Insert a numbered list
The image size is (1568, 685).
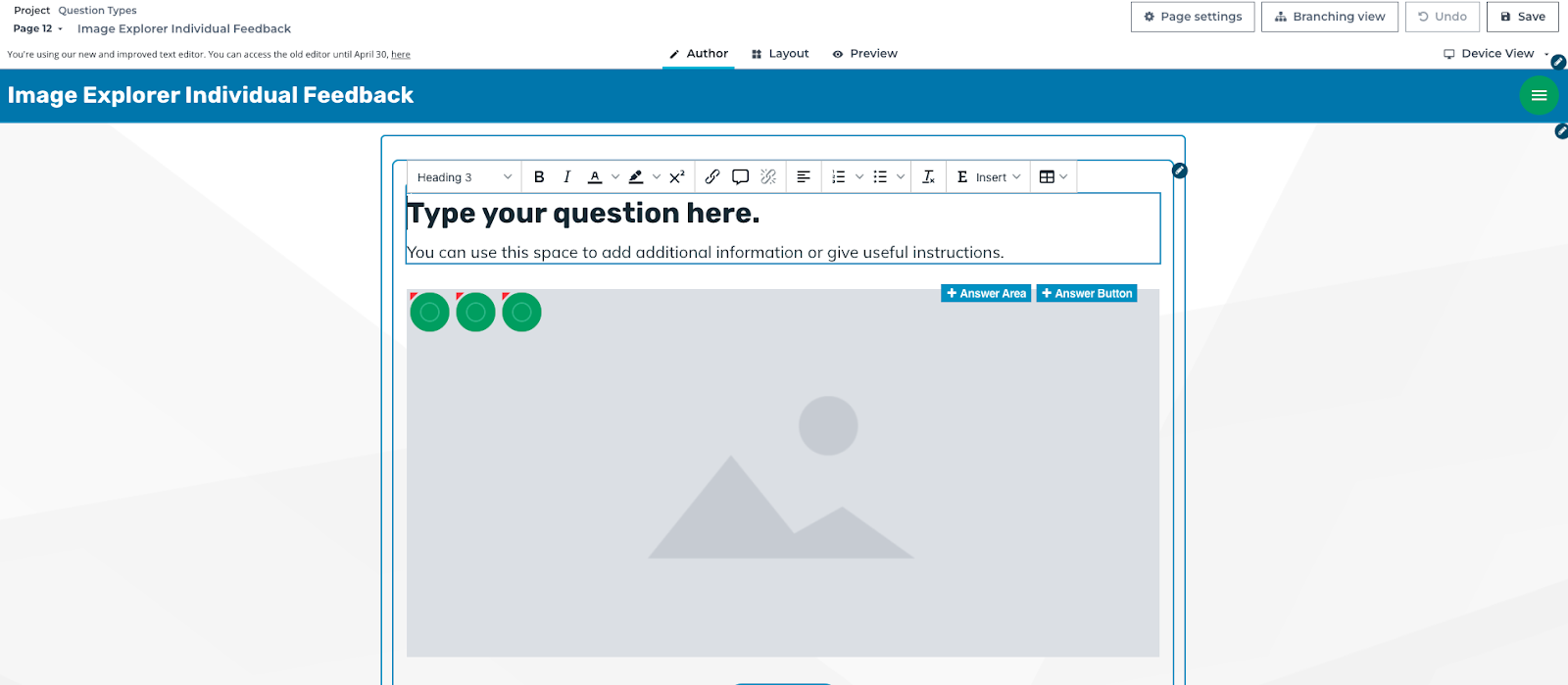[839, 177]
